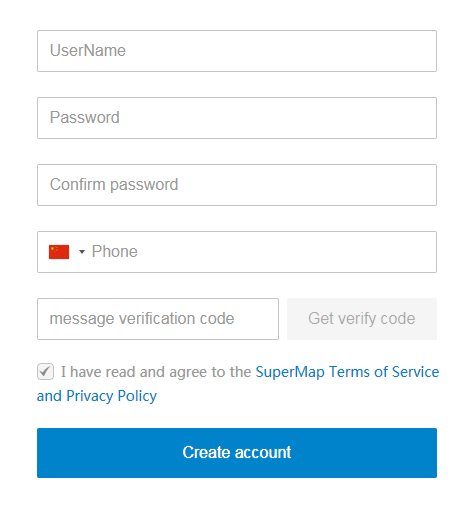Viewport: 474px width, 510px height.
Task: Click the Get verify code button
Action: [x=362, y=319]
